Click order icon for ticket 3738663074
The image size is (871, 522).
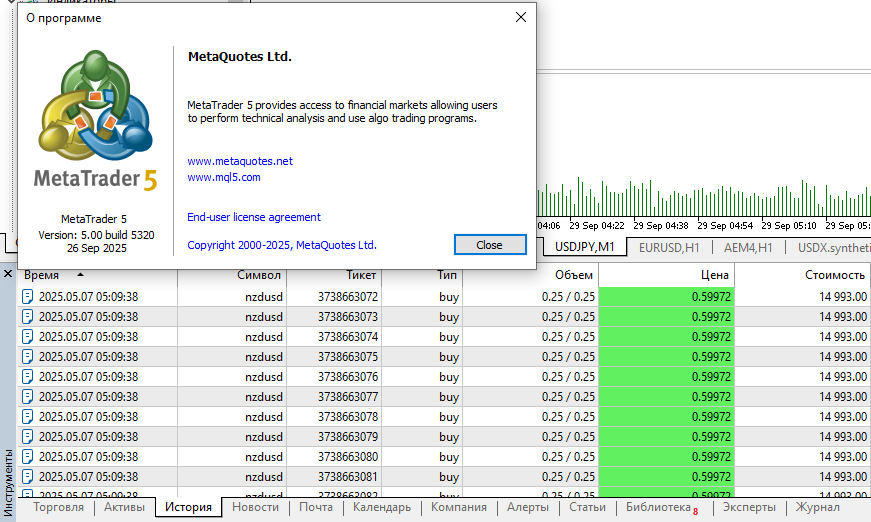[27, 337]
